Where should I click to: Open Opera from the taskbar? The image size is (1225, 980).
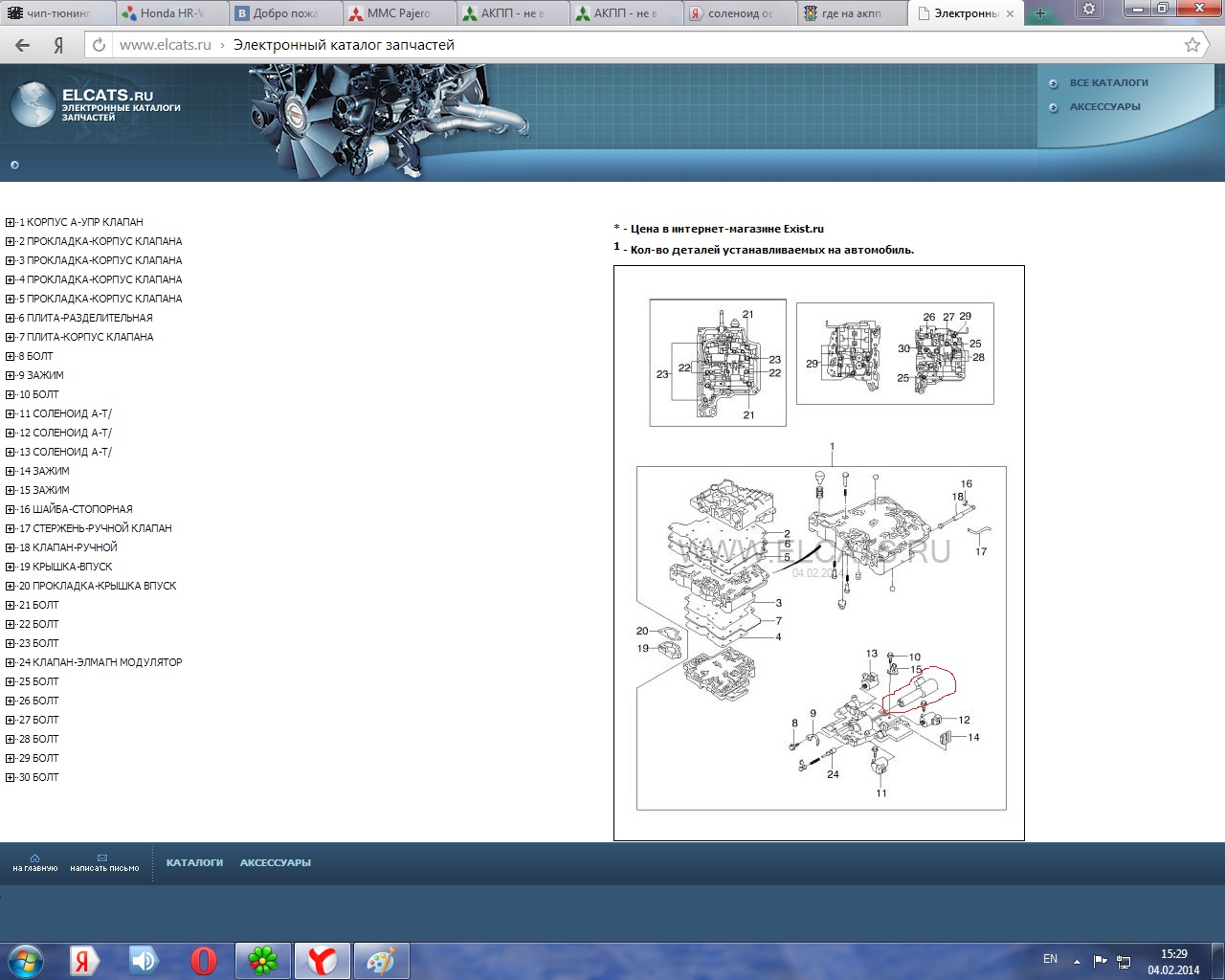pos(203,960)
